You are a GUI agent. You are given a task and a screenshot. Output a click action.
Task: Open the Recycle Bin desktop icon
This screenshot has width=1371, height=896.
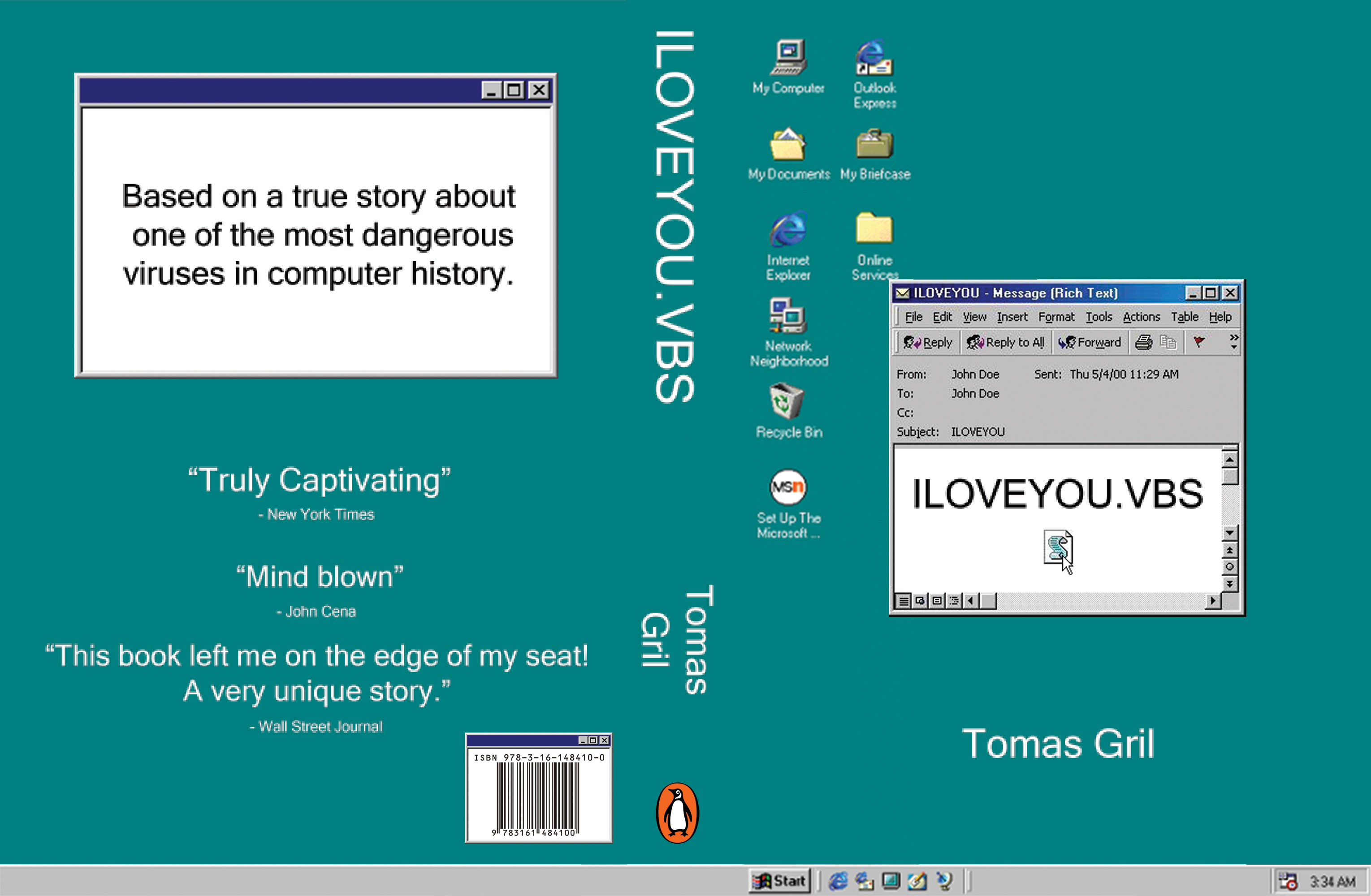point(786,401)
